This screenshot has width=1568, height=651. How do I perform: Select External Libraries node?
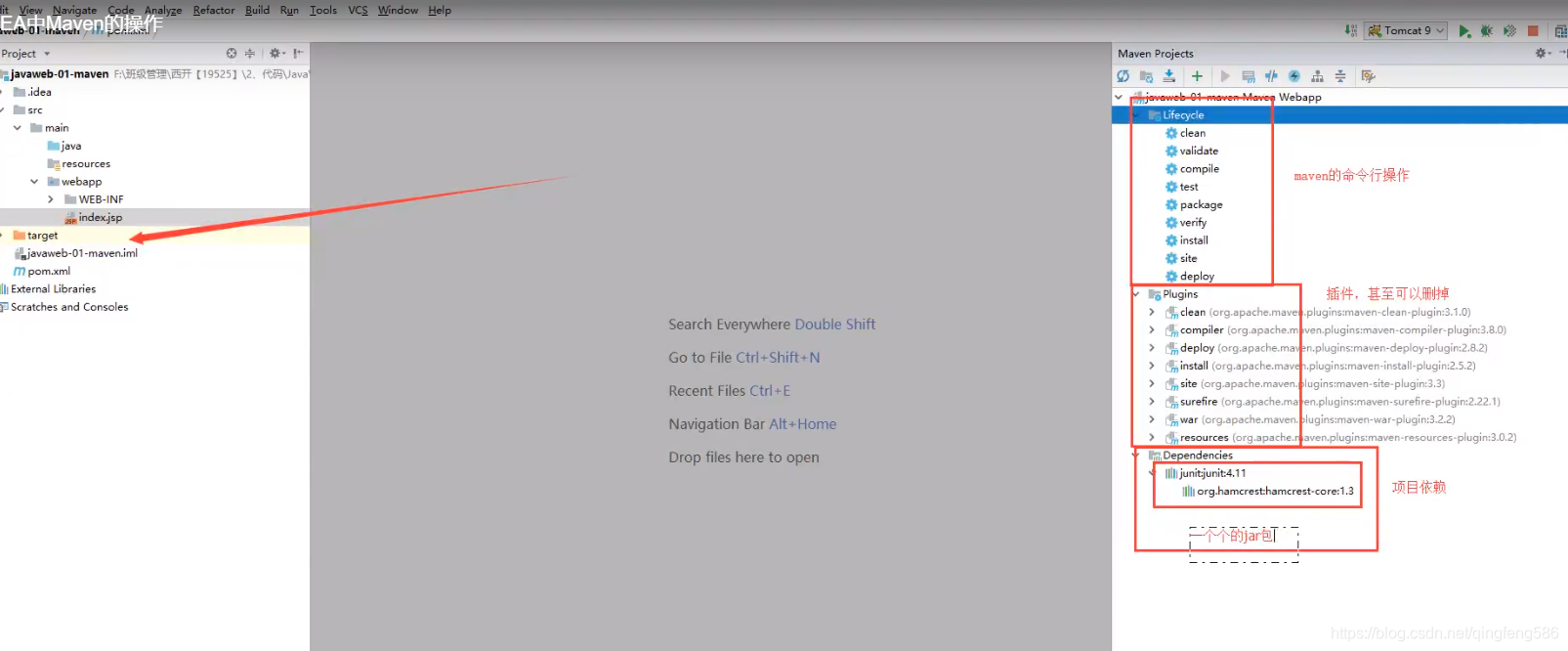click(48, 289)
